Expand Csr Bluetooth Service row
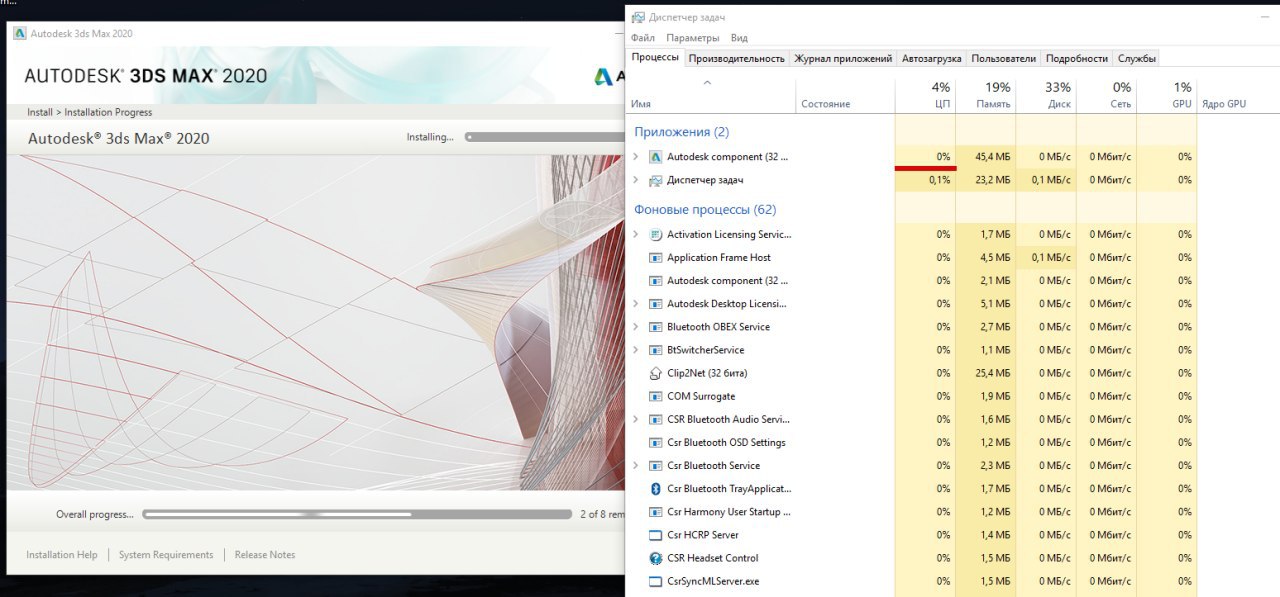This screenshot has width=1280, height=597. point(636,465)
